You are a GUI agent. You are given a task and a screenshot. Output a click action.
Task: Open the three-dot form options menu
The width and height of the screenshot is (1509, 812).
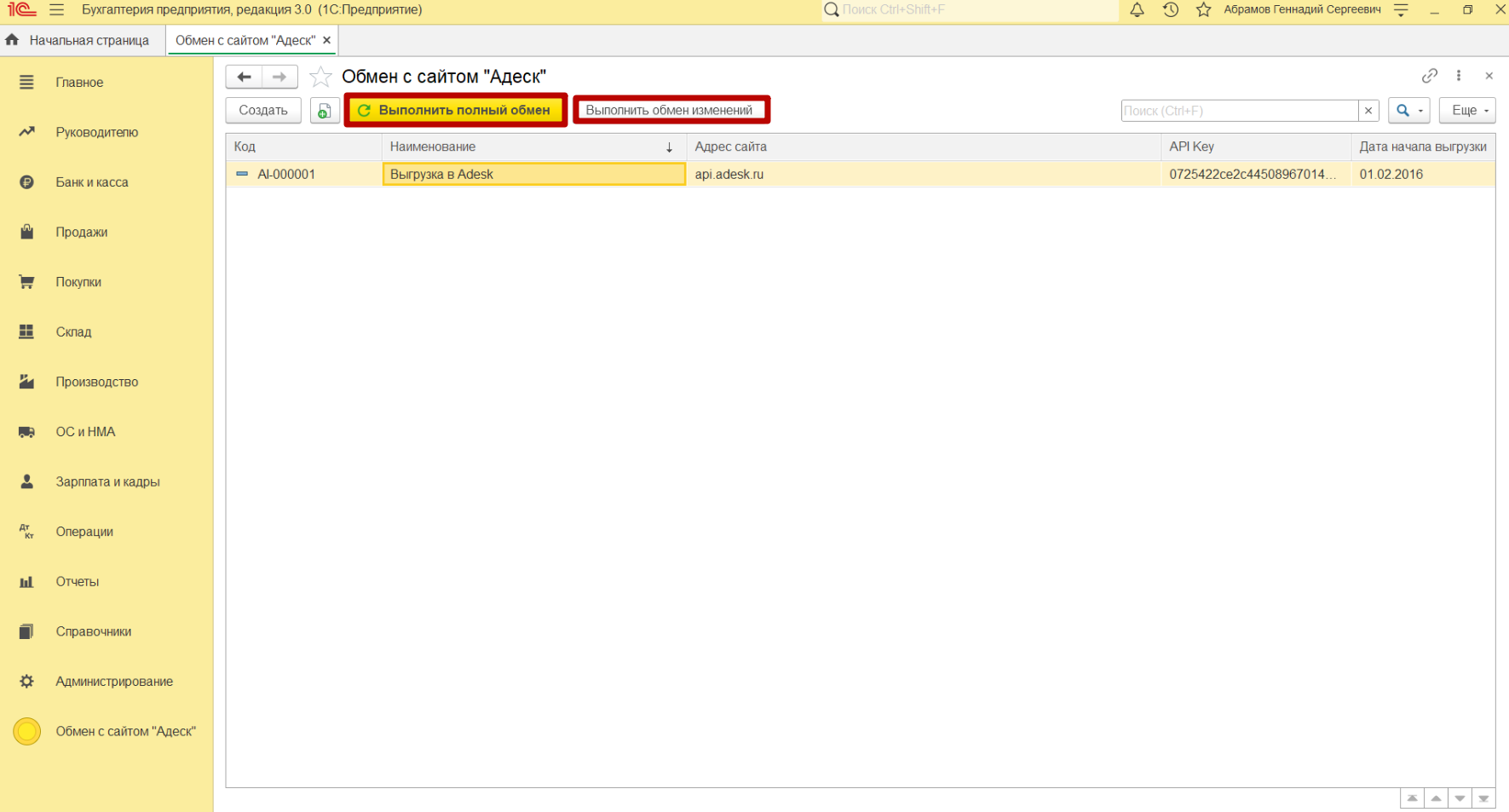(x=1459, y=76)
